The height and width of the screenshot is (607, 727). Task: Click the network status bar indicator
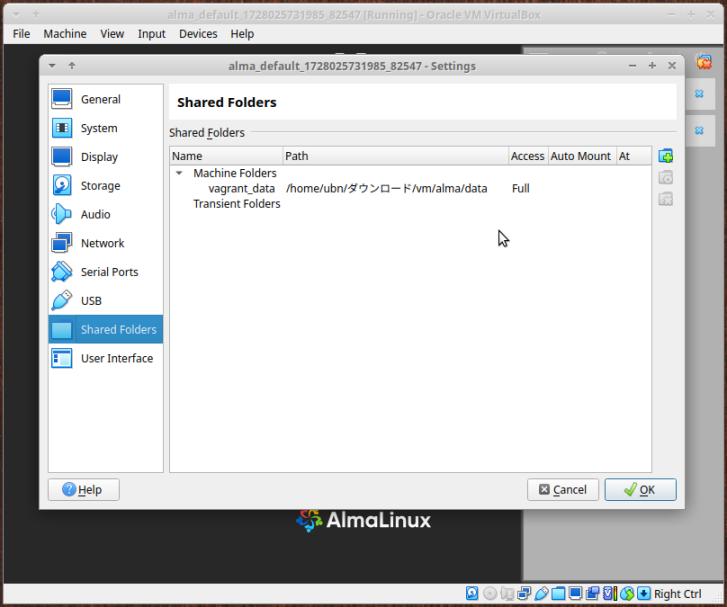pos(524,593)
